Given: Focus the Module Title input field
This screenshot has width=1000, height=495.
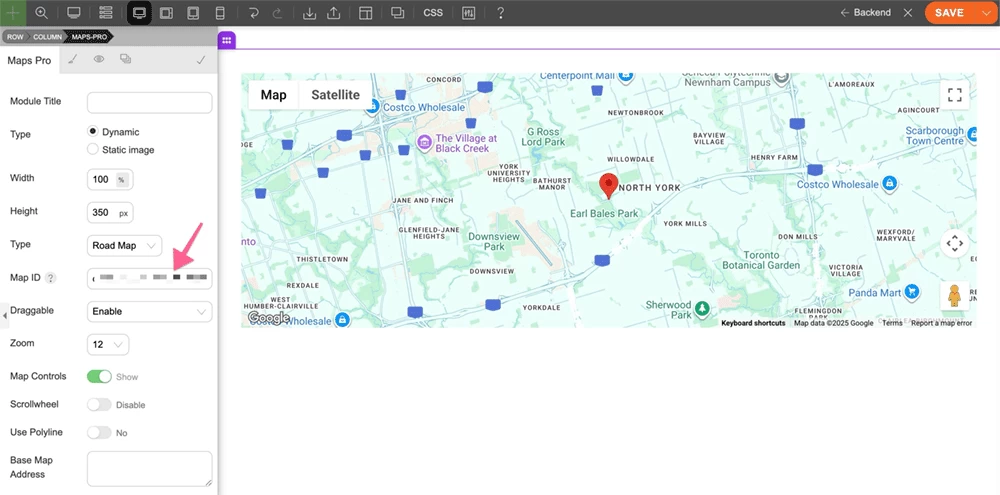Looking at the screenshot, I should tap(149, 102).
